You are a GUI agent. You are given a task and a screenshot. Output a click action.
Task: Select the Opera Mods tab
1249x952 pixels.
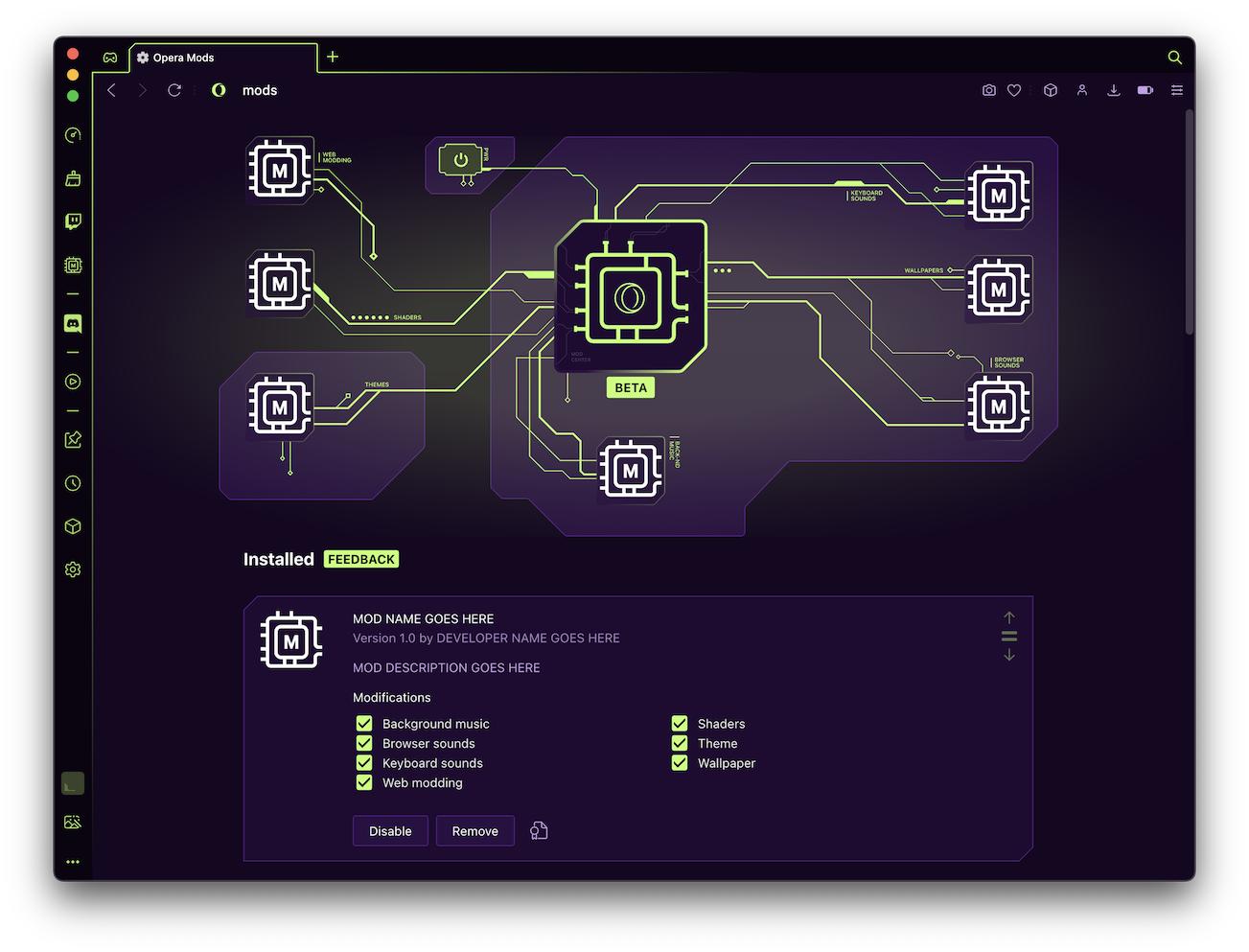pos(222,58)
